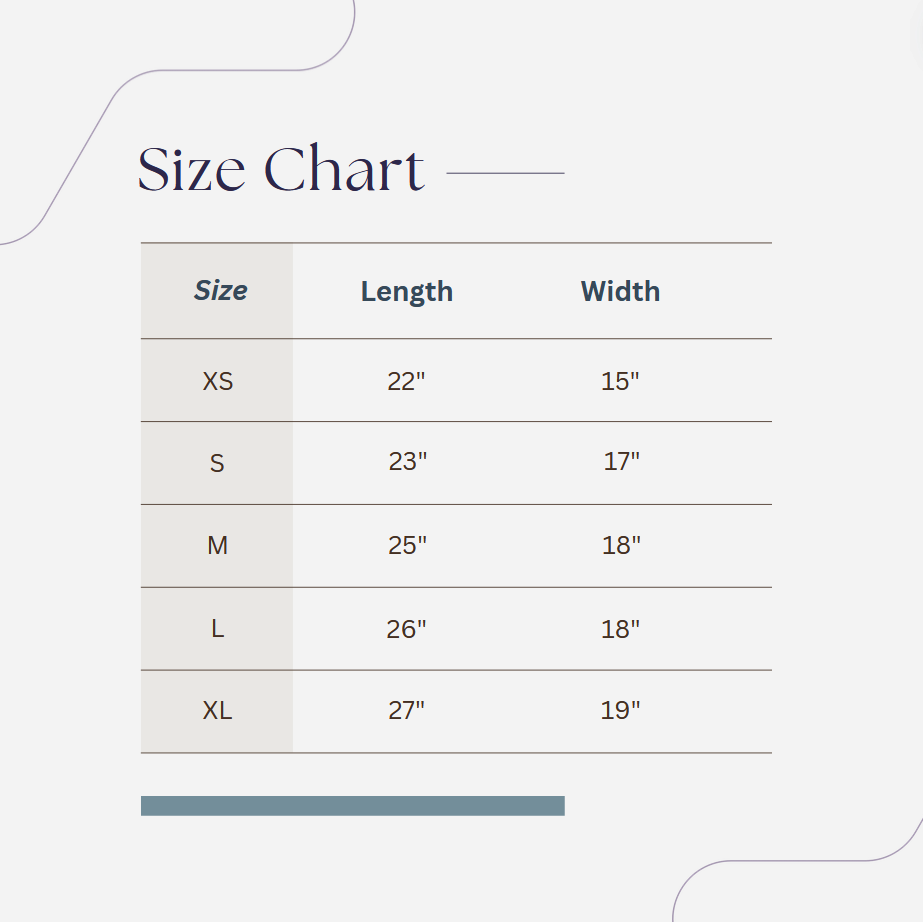This screenshot has height=922, width=923.
Task: Select the "Size" column header
Action: coord(220,291)
